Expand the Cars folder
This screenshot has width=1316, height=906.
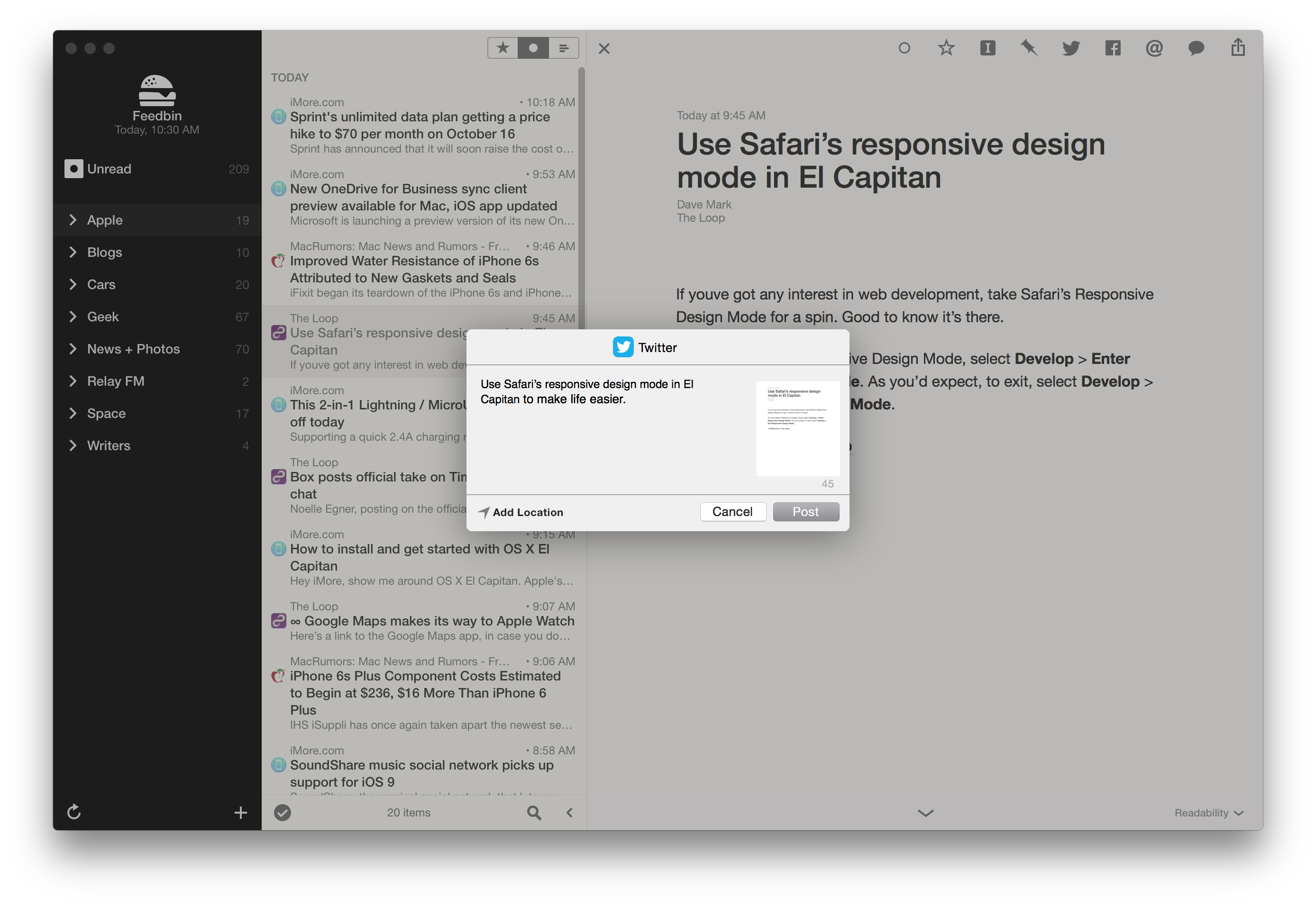72,284
